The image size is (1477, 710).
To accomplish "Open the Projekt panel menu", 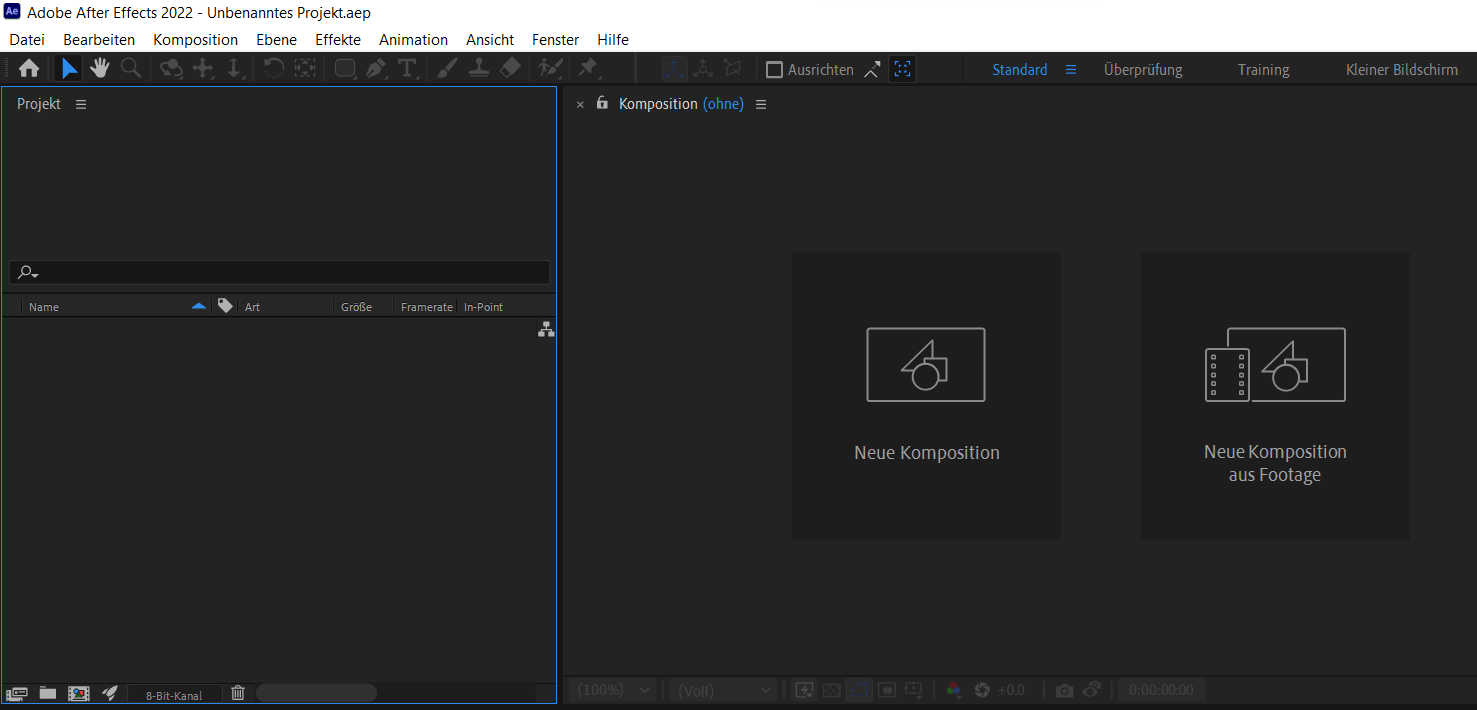I will point(81,104).
